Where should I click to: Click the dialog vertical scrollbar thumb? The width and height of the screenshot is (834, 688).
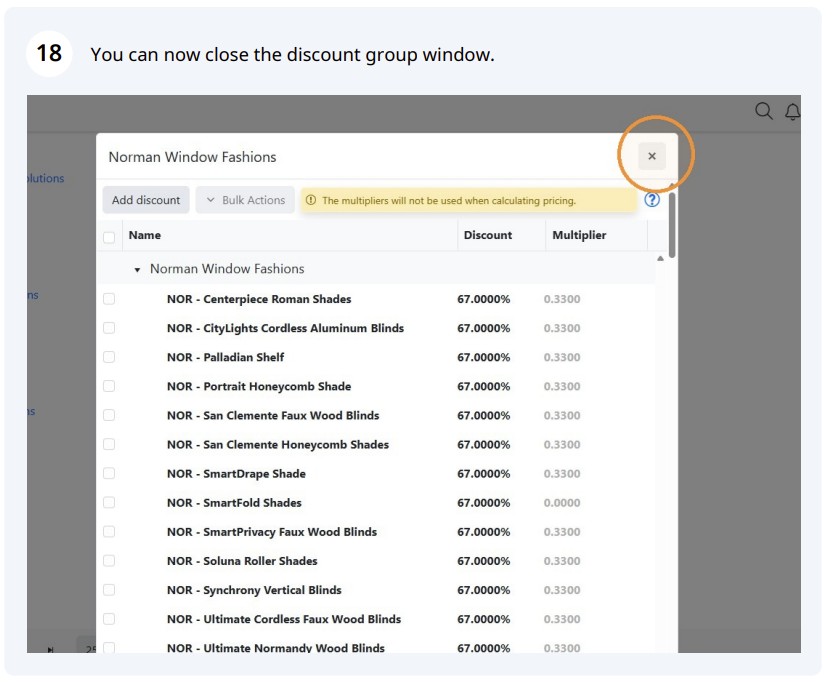point(672,225)
